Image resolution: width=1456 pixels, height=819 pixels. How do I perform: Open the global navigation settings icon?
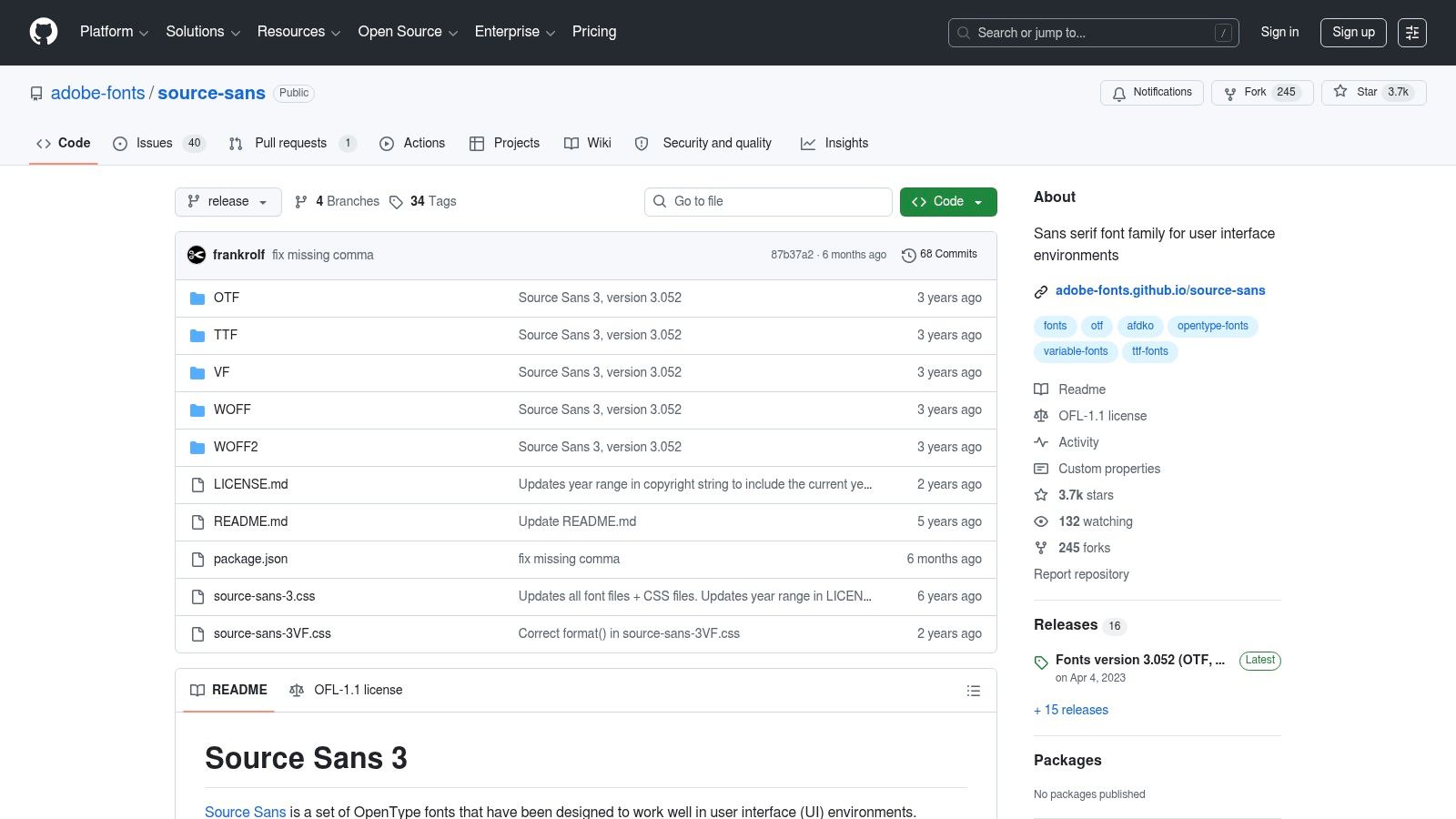pyautogui.click(x=1412, y=33)
